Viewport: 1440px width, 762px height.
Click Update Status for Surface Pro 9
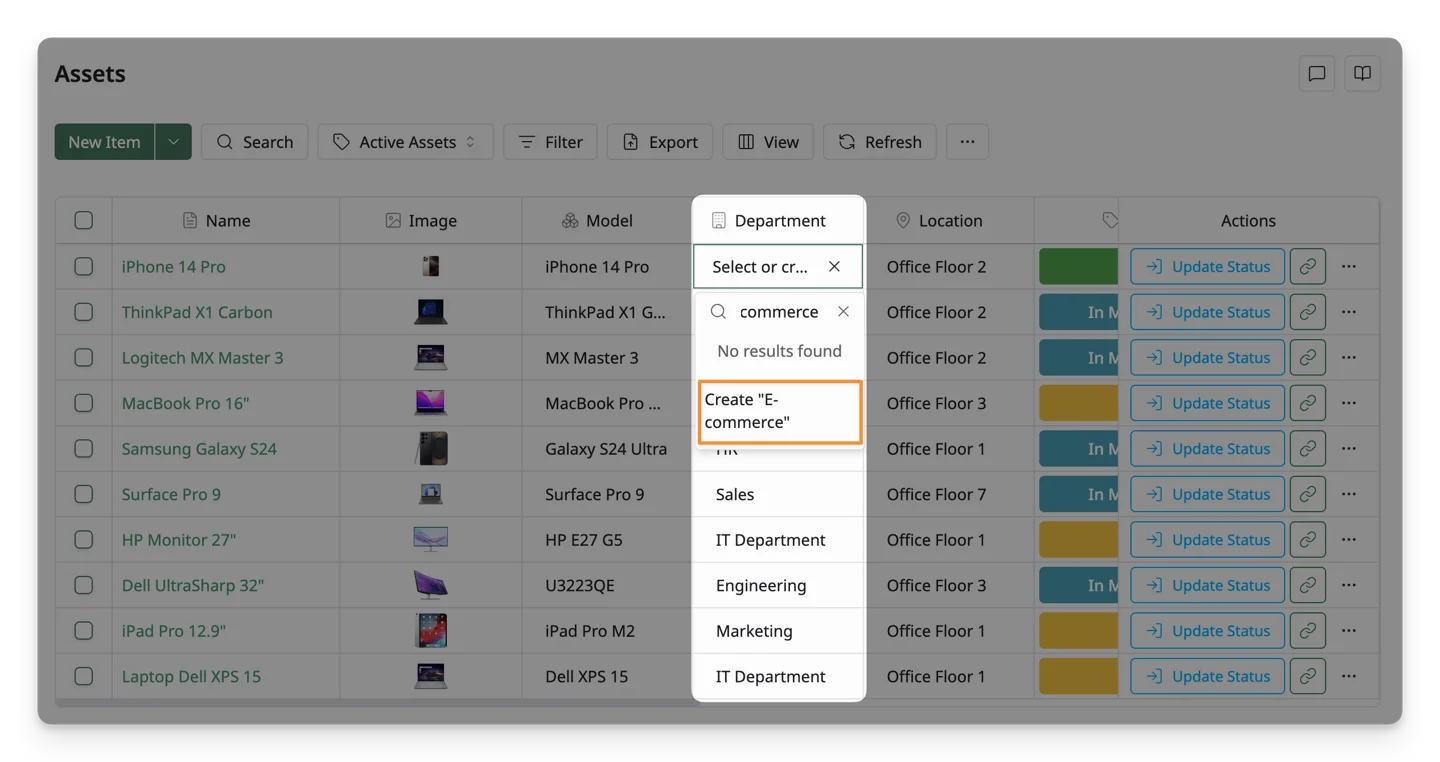1207,494
